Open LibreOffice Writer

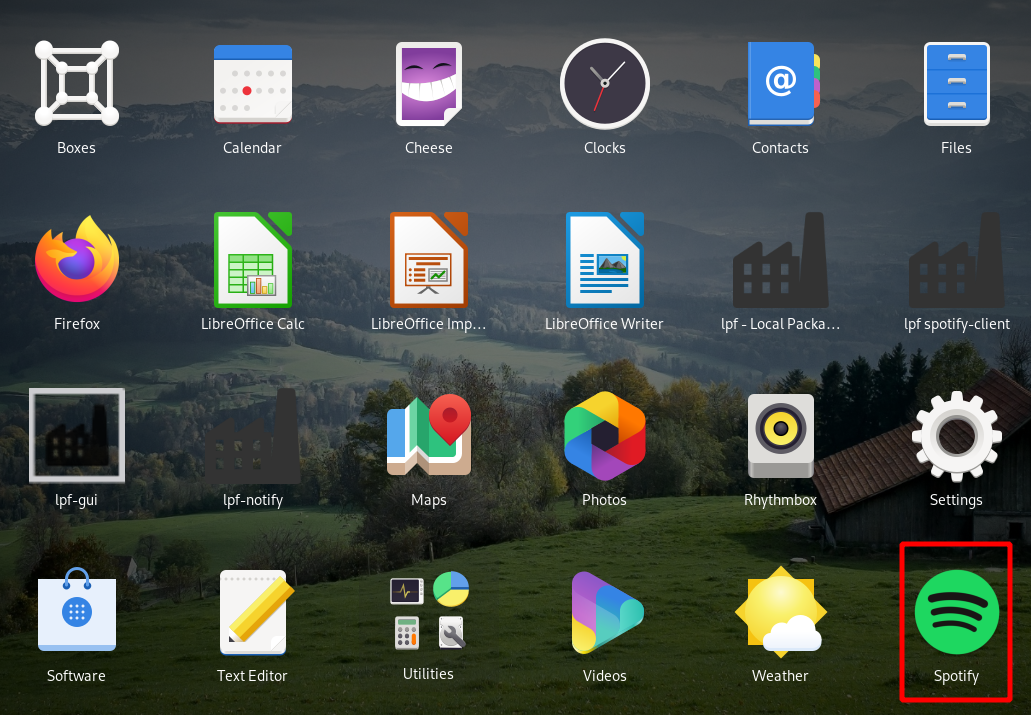tap(604, 259)
